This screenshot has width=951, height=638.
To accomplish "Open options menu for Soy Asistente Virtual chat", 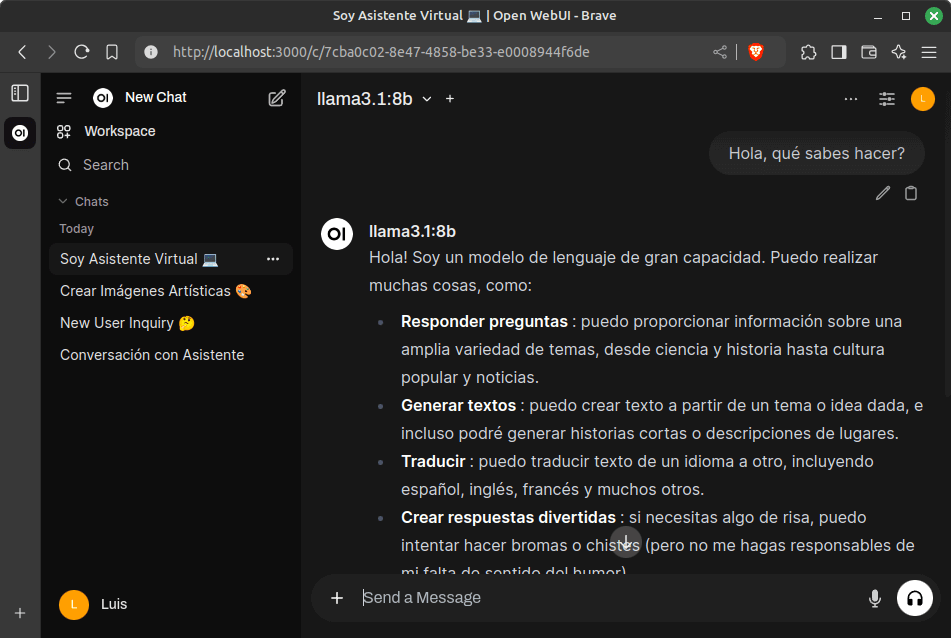I will [273, 259].
